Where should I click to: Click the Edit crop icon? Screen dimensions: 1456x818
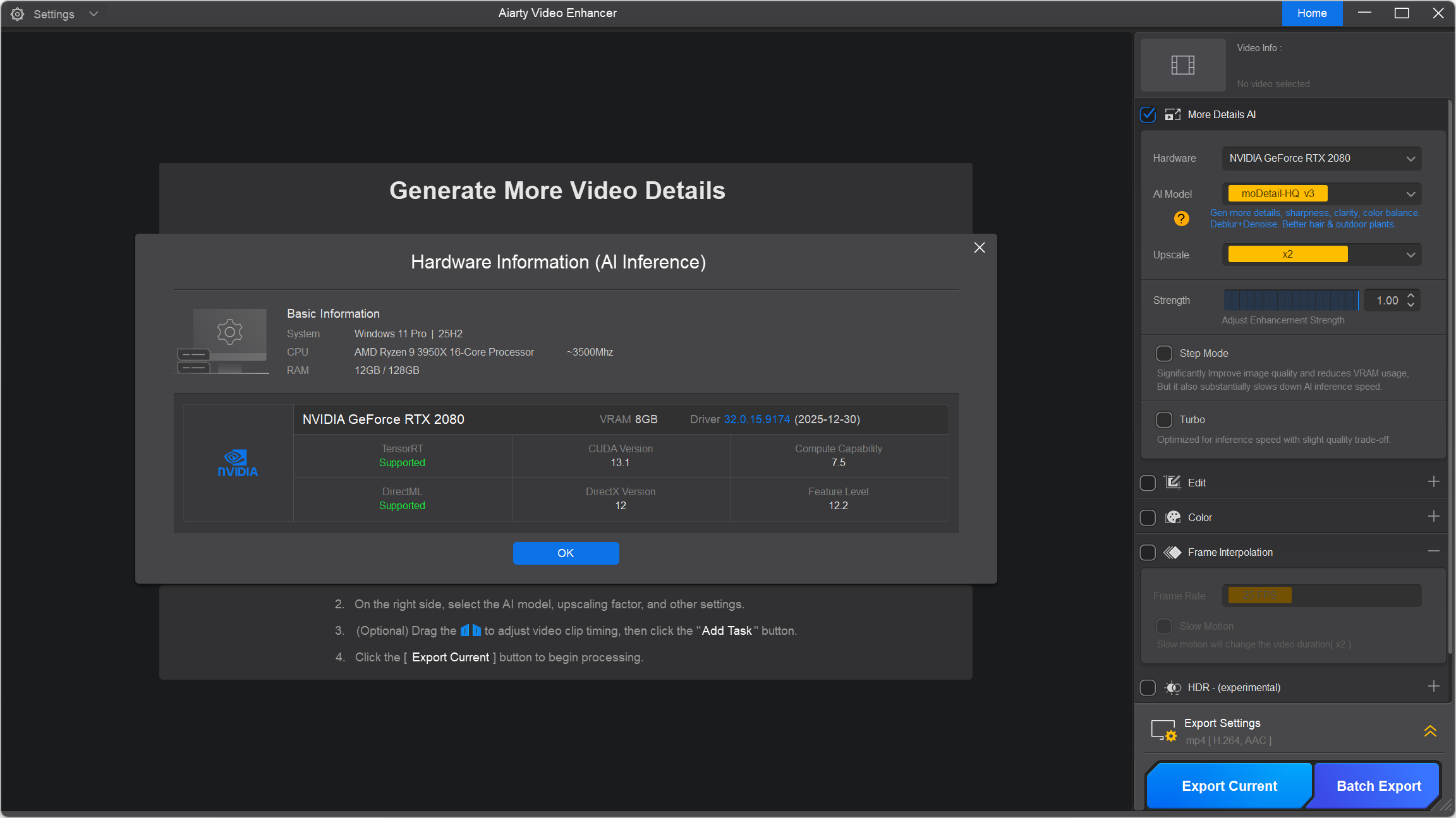click(1173, 483)
